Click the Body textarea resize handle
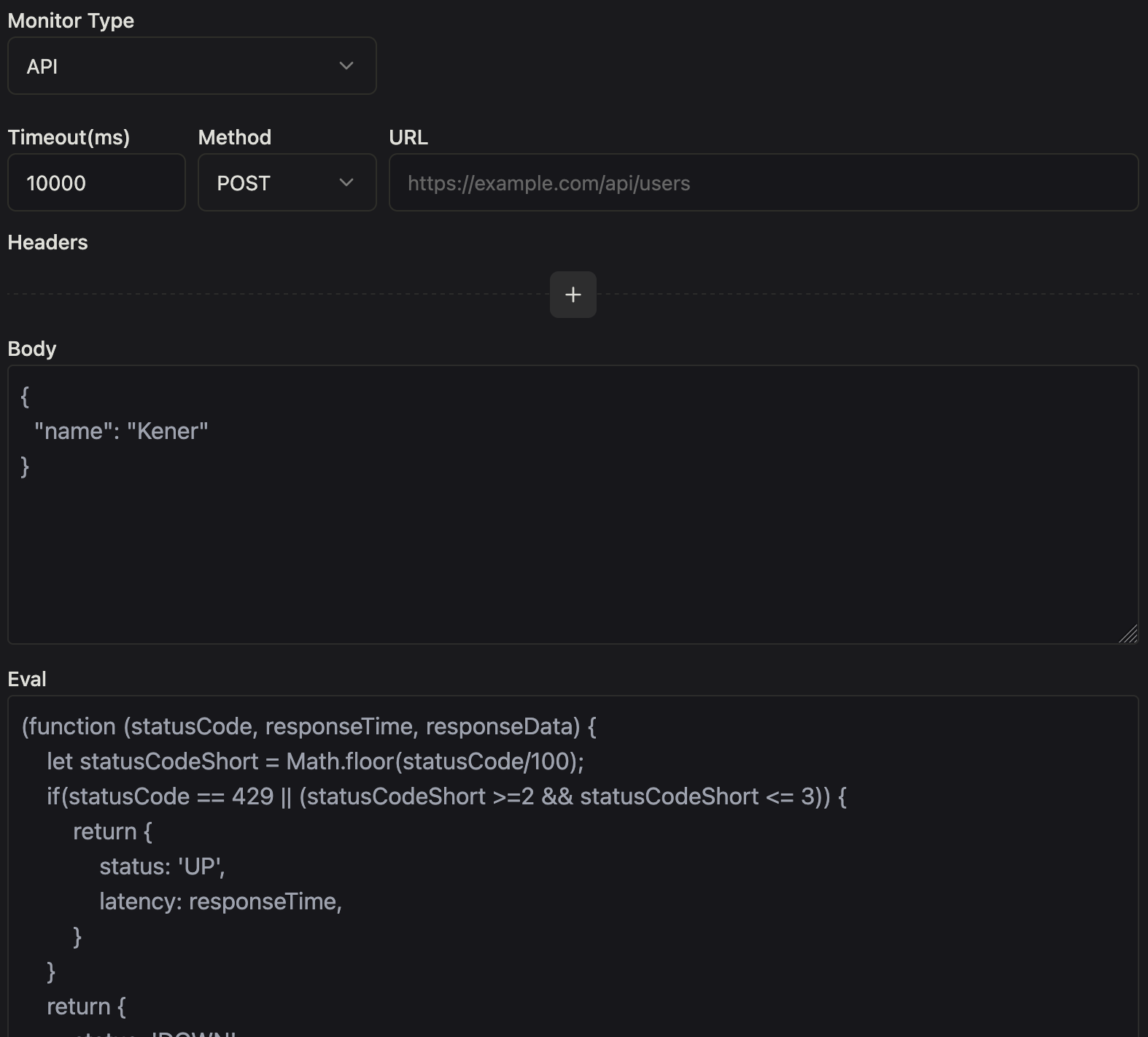Screen dimensions: 1148x1037 tap(1128, 634)
